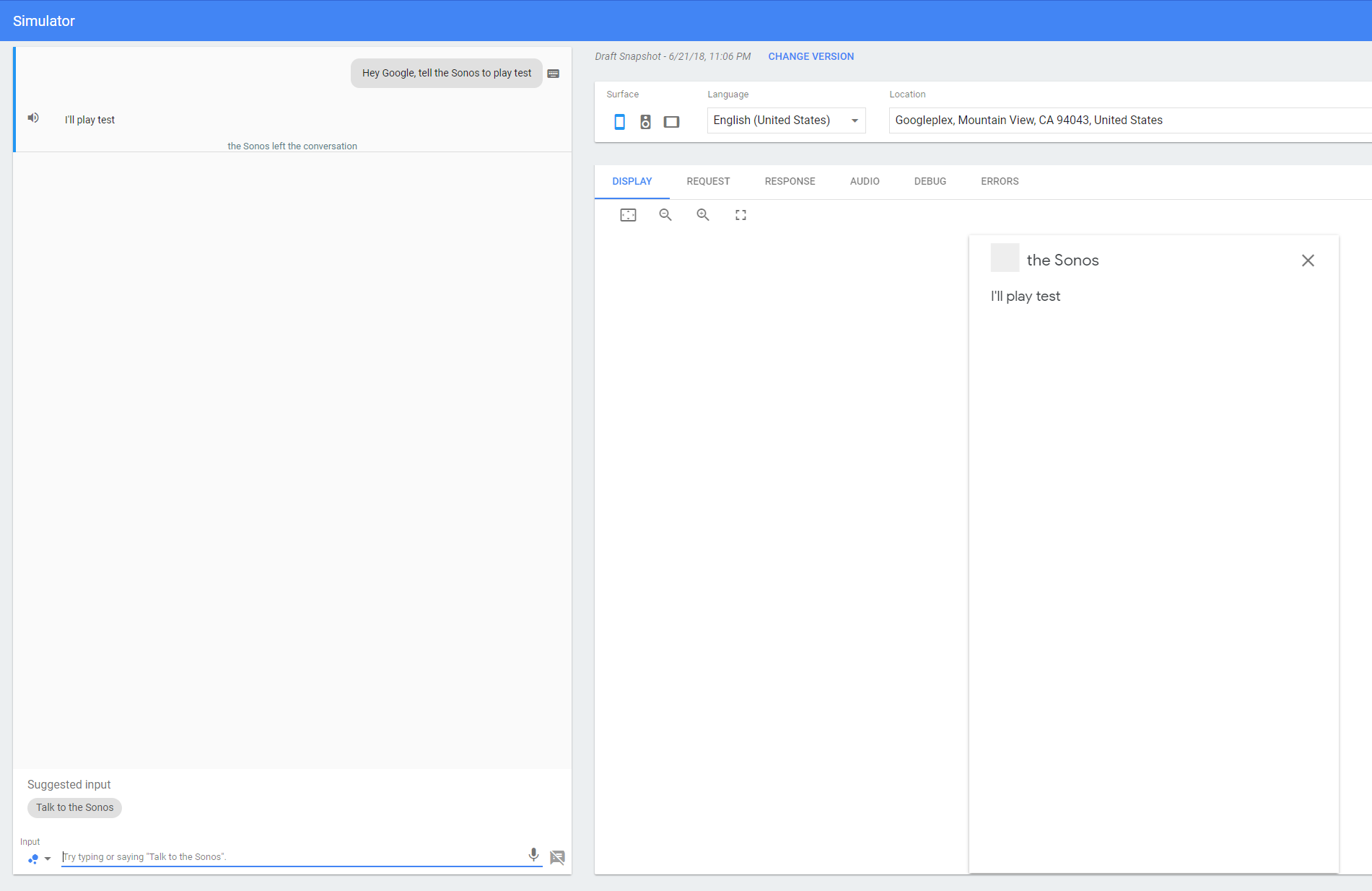The image size is (1372, 891).
Task: Click the microphone voice input icon
Action: pos(533,855)
